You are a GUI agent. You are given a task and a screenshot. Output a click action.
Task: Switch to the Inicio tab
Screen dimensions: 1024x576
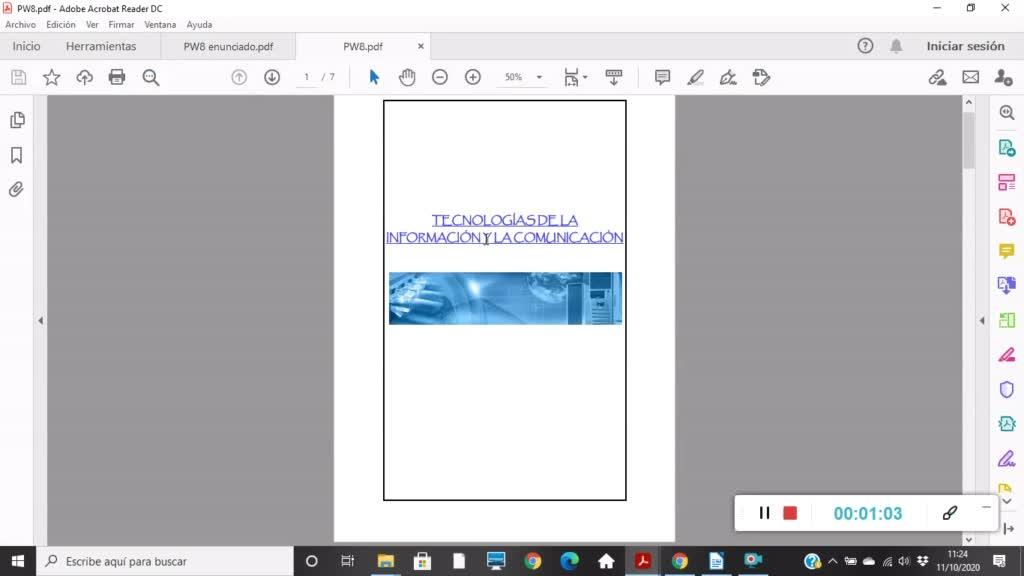(x=26, y=46)
